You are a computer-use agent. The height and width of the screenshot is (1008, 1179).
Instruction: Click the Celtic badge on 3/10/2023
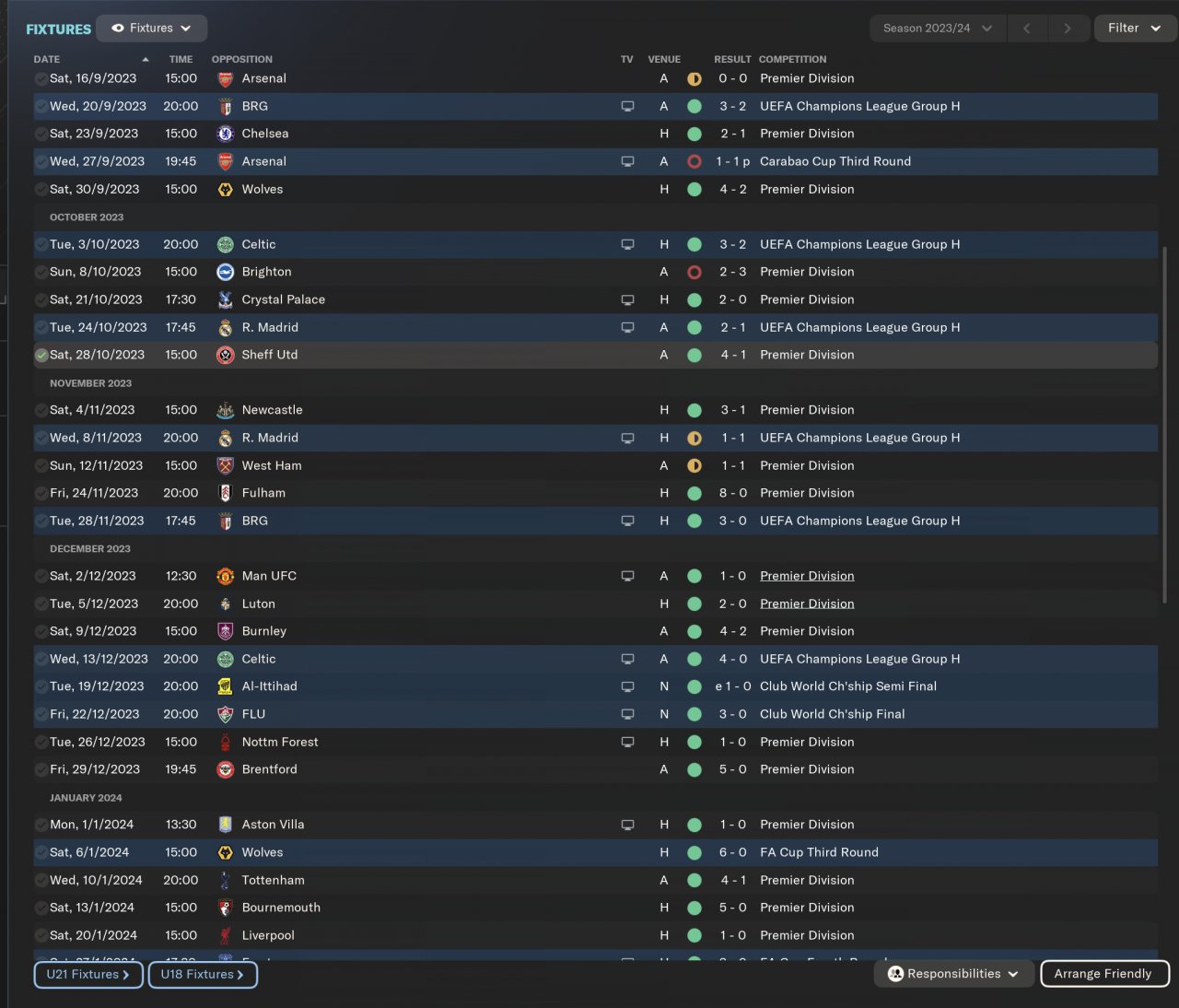click(225, 245)
